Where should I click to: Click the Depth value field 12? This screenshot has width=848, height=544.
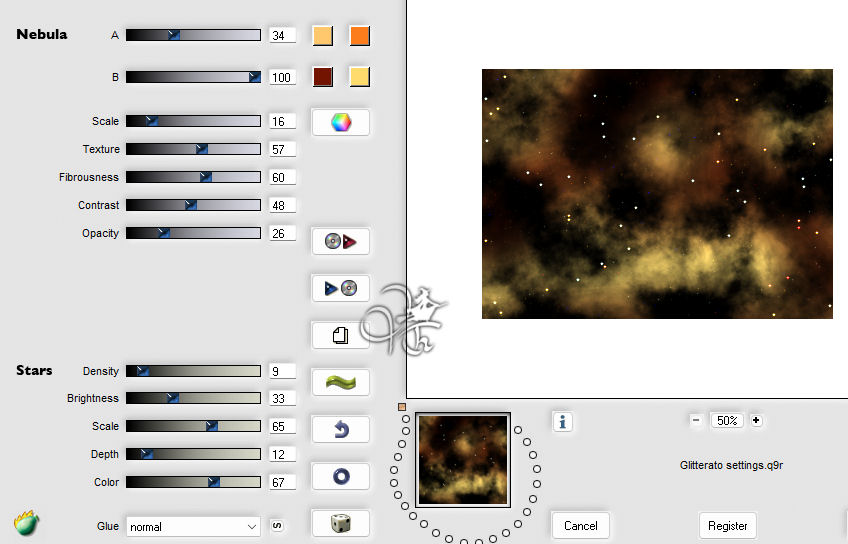click(282, 454)
